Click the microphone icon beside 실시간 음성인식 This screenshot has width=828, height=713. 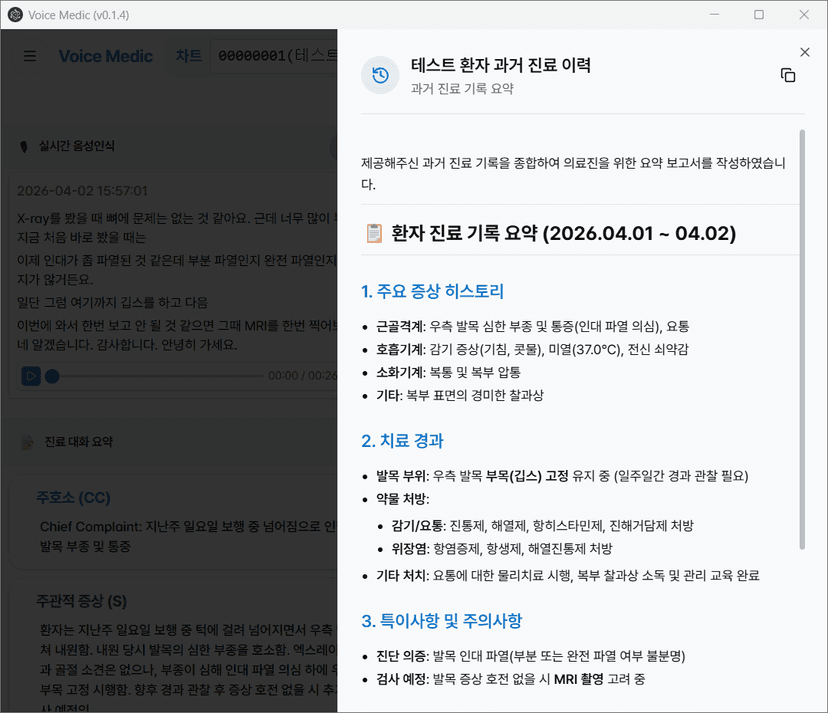(x=24, y=146)
